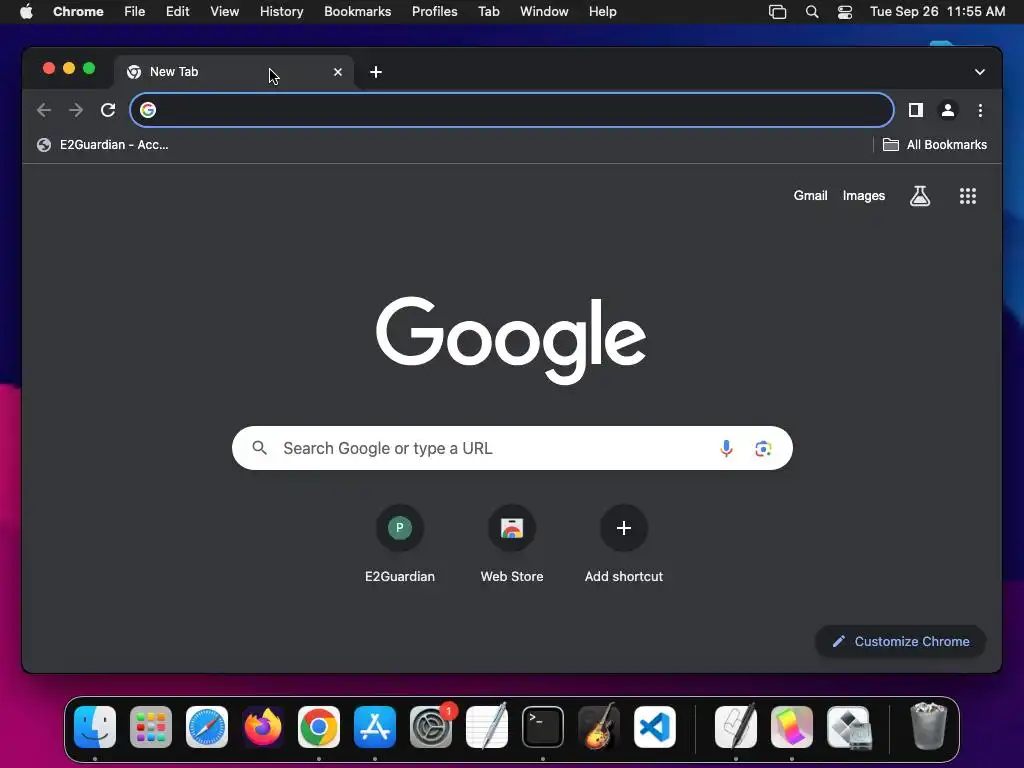
Task: Click the Chrome back arrow button
Action: (x=44, y=110)
